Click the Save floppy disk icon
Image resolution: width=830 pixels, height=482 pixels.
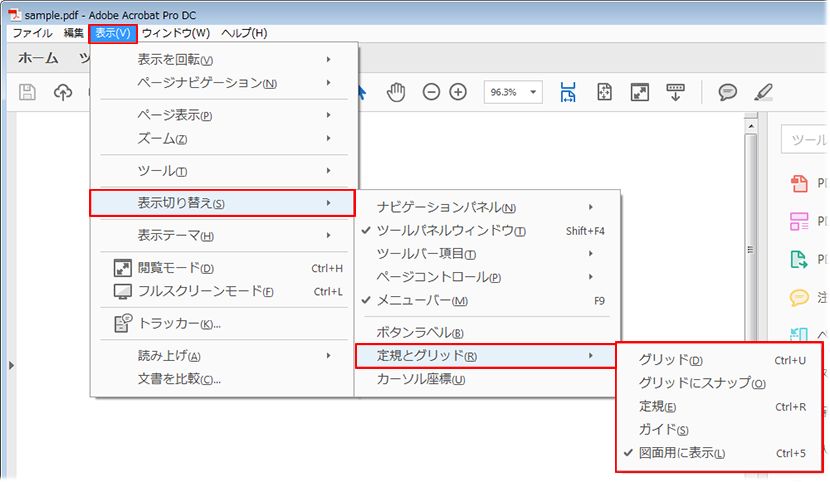tap(27, 92)
